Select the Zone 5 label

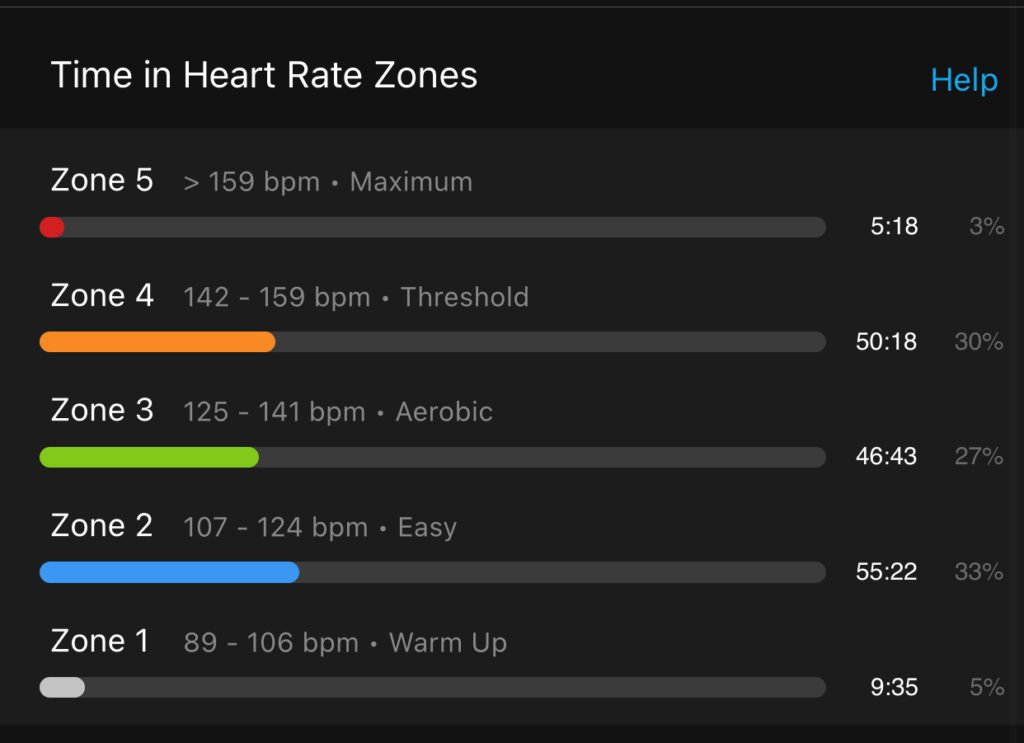click(102, 180)
